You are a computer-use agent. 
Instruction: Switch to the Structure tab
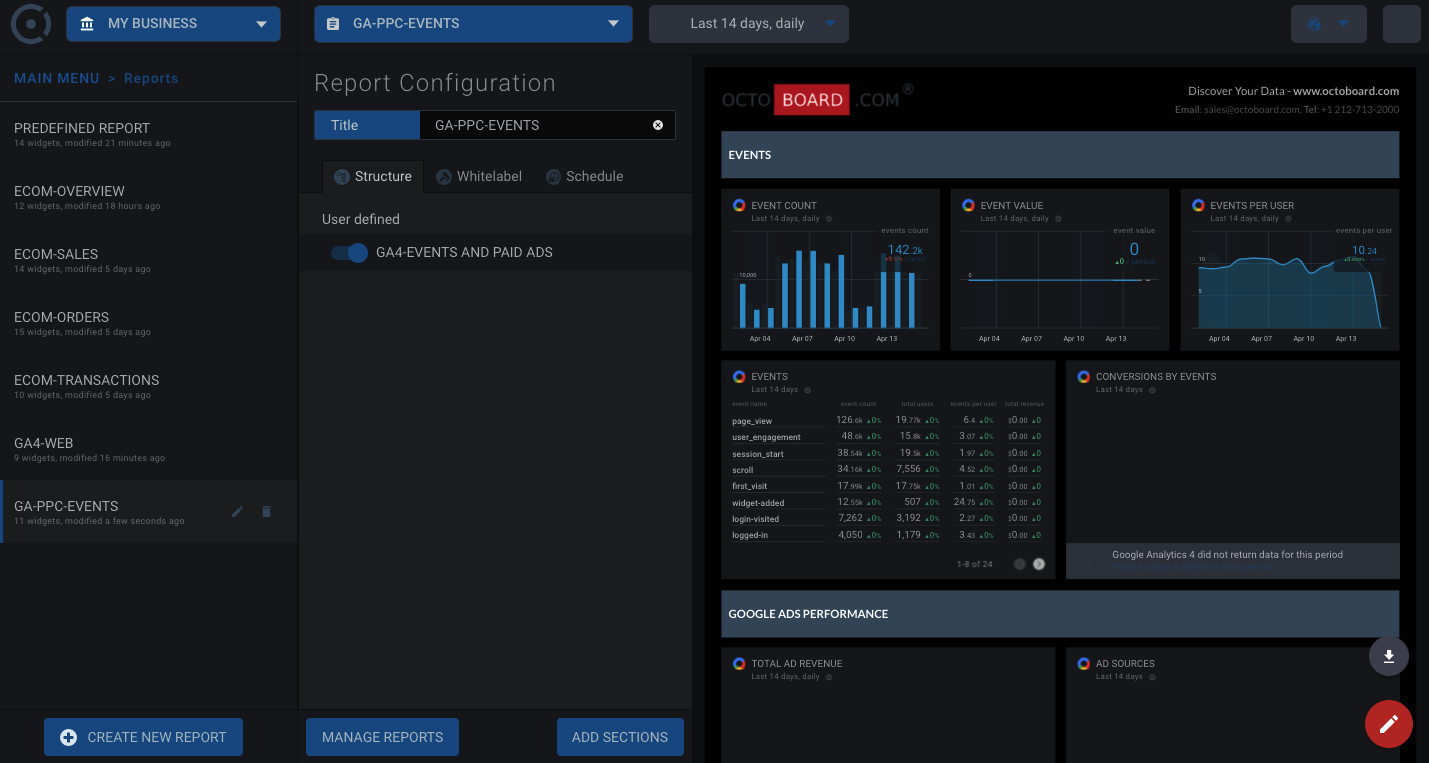point(373,176)
